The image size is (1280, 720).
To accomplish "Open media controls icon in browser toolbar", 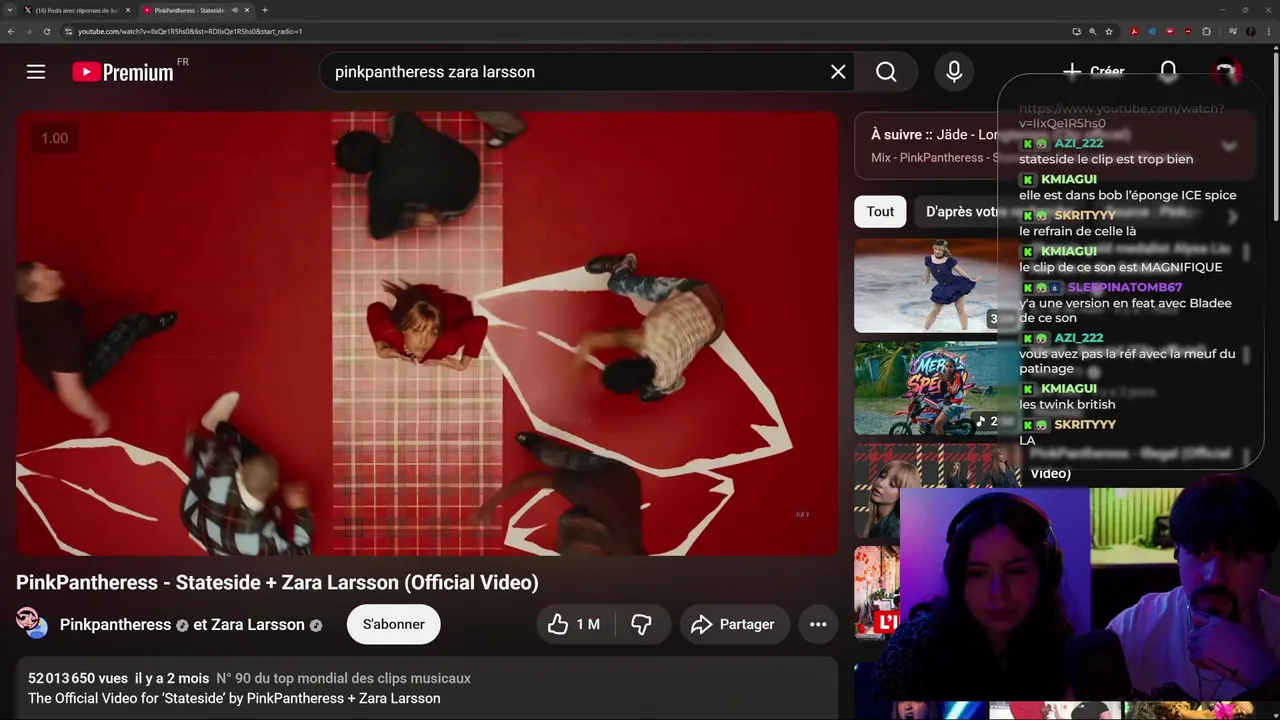I will (1233, 31).
